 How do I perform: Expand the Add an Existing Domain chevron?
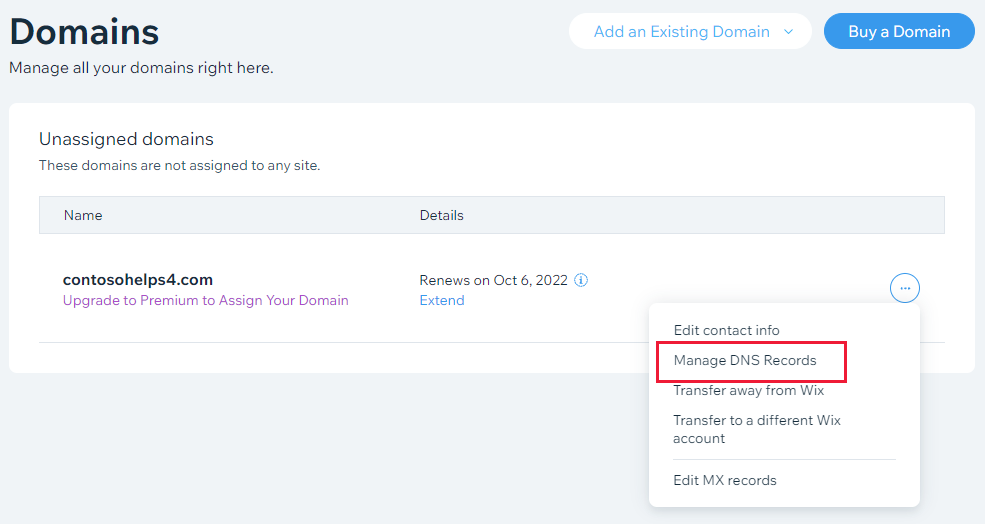coord(788,32)
